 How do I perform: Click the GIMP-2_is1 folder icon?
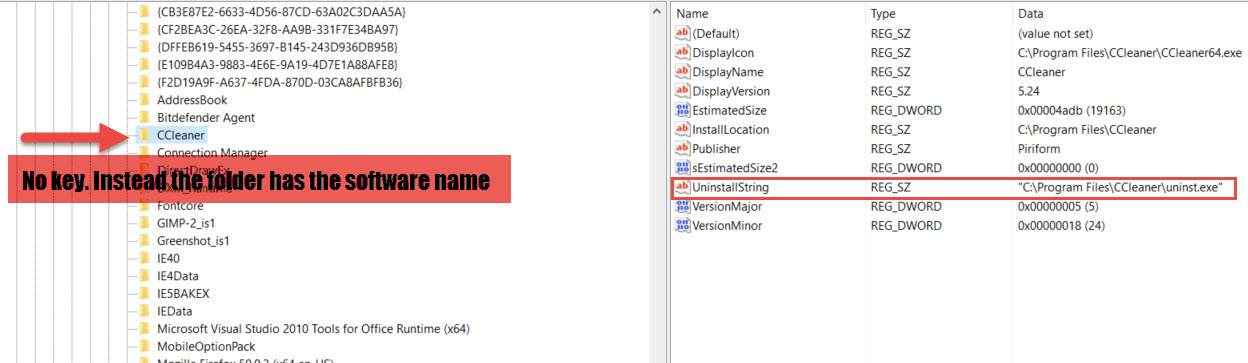tap(144, 223)
